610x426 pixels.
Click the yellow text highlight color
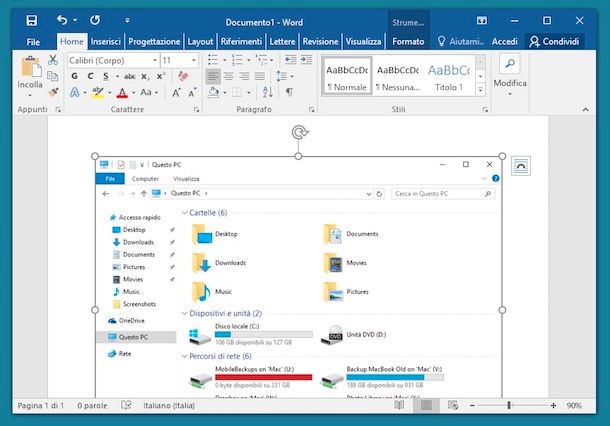click(98, 93)
